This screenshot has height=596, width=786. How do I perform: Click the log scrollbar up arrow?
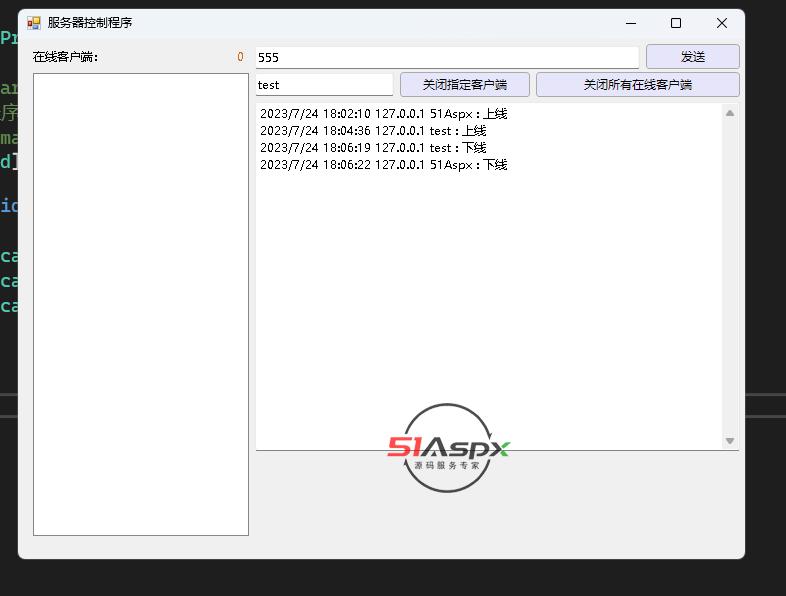(x=730, y=113)
